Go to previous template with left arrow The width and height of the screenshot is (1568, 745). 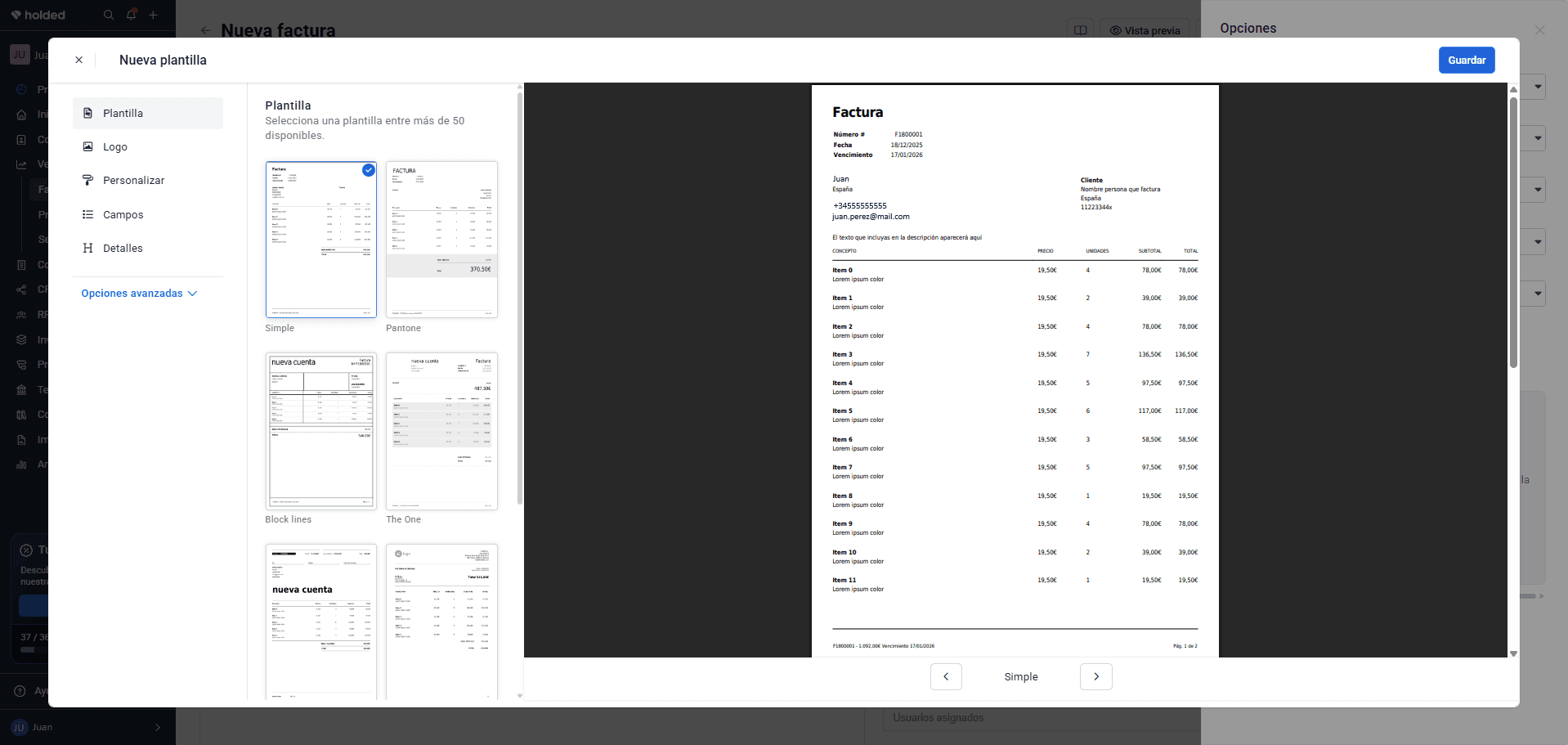pos(946,676)
